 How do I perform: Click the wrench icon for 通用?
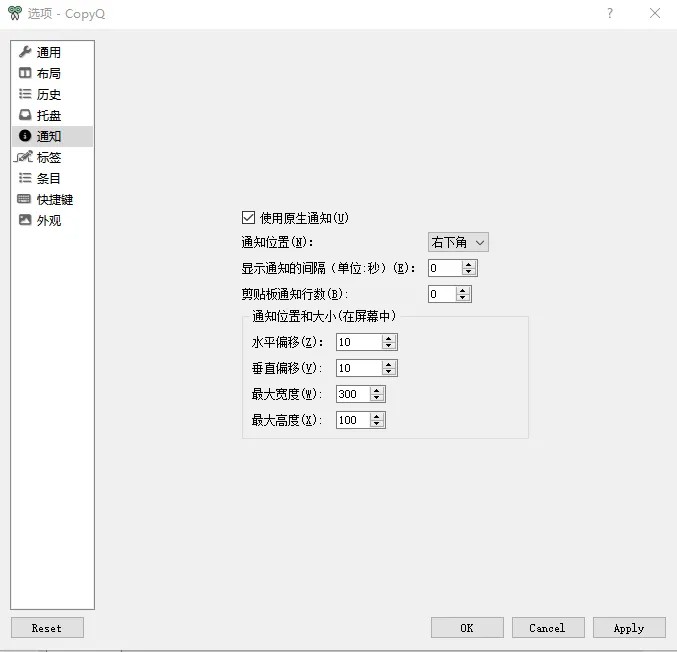(x=25, y=52)
